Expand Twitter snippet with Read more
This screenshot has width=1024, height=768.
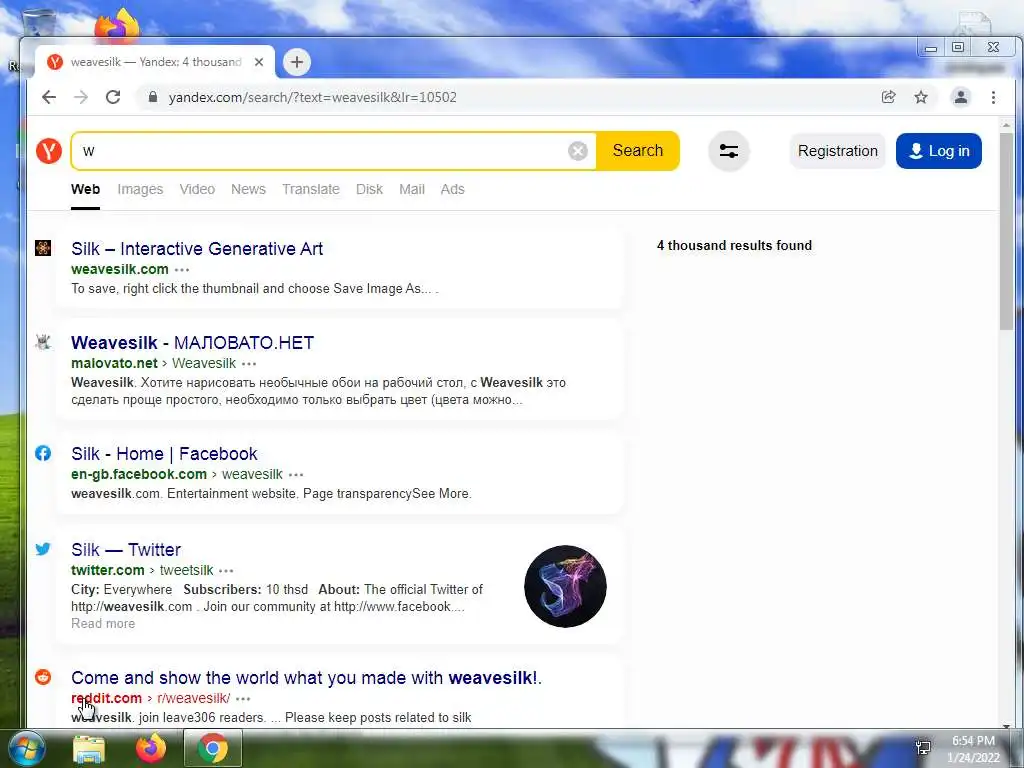[x=103, y=624]
